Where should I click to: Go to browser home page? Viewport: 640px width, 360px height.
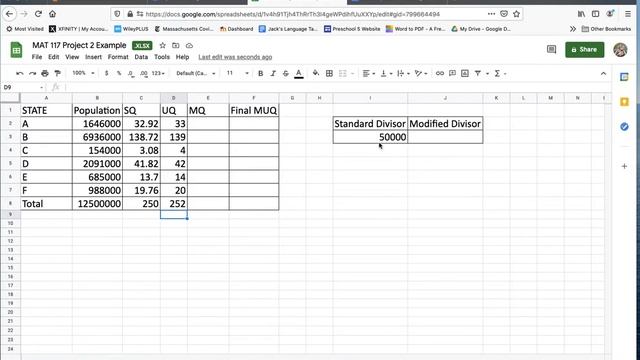[x=52, y=14]
